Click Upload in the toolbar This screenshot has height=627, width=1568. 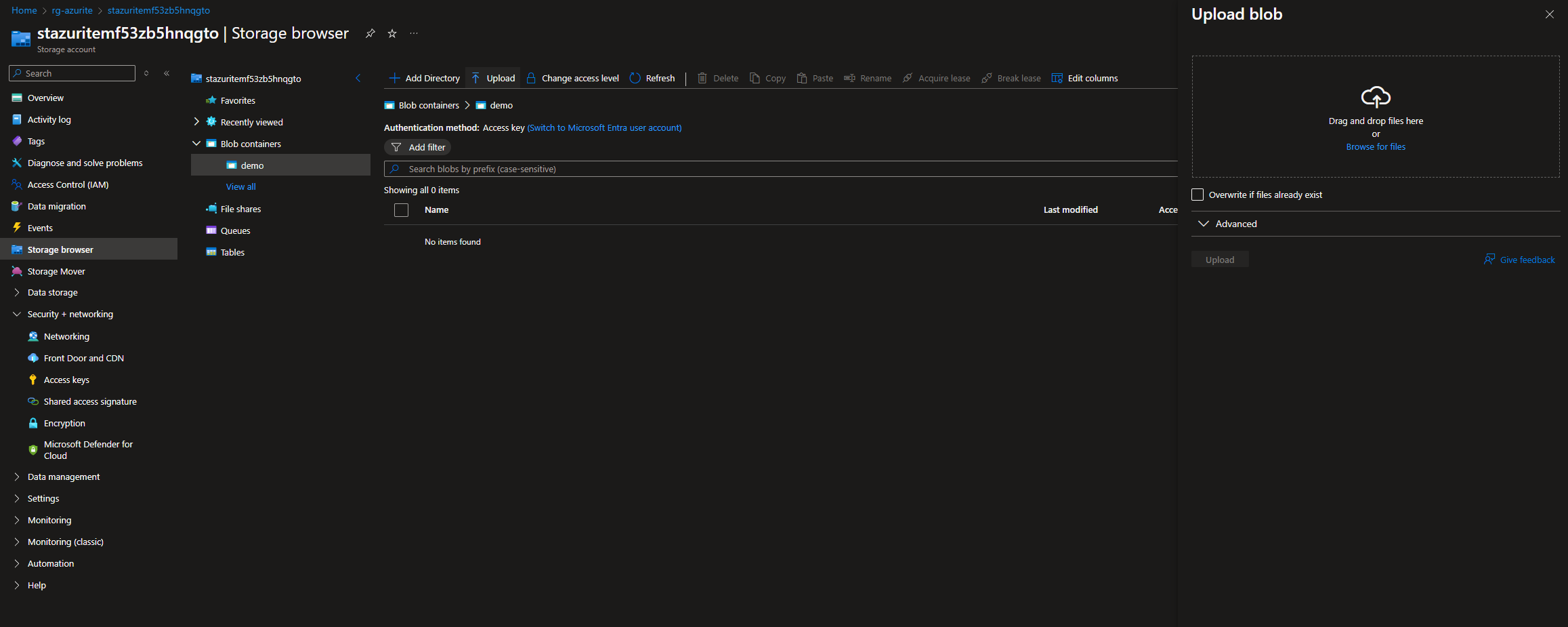(x=493, y=79)
